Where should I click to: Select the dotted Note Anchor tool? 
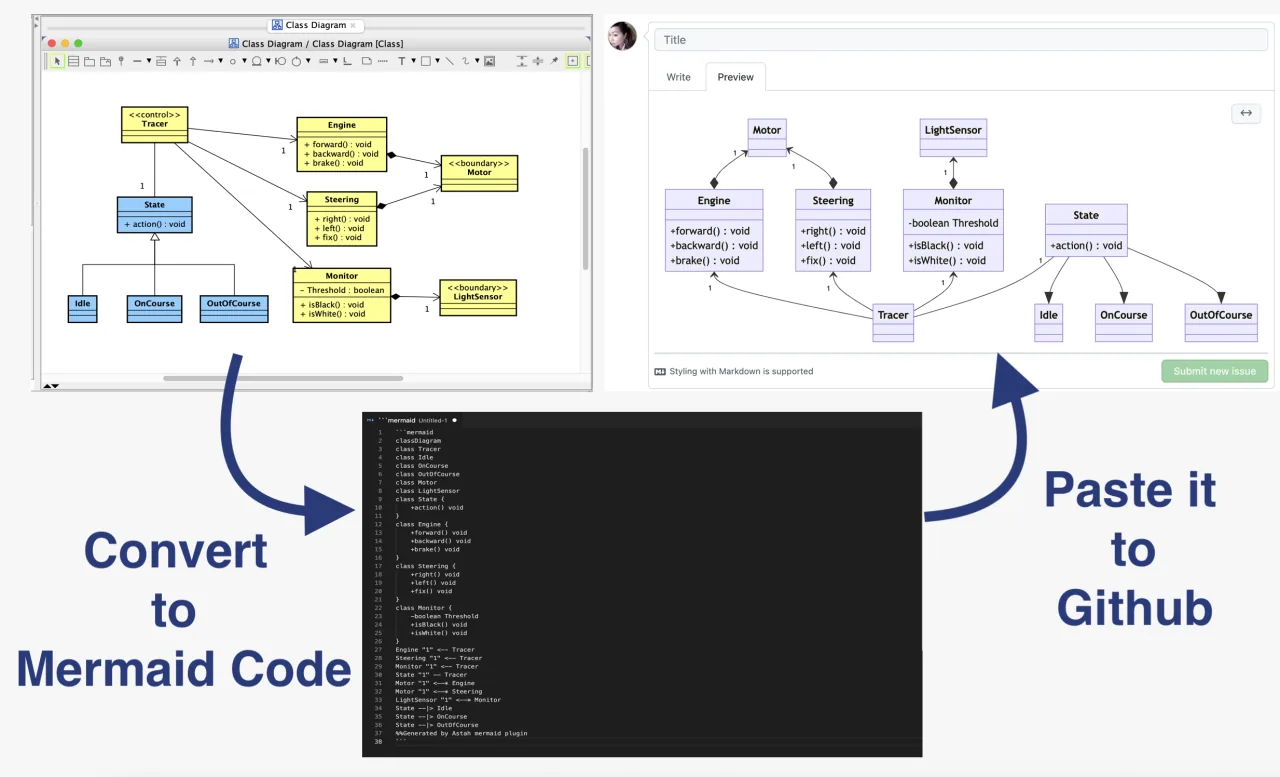click(383, 61)
